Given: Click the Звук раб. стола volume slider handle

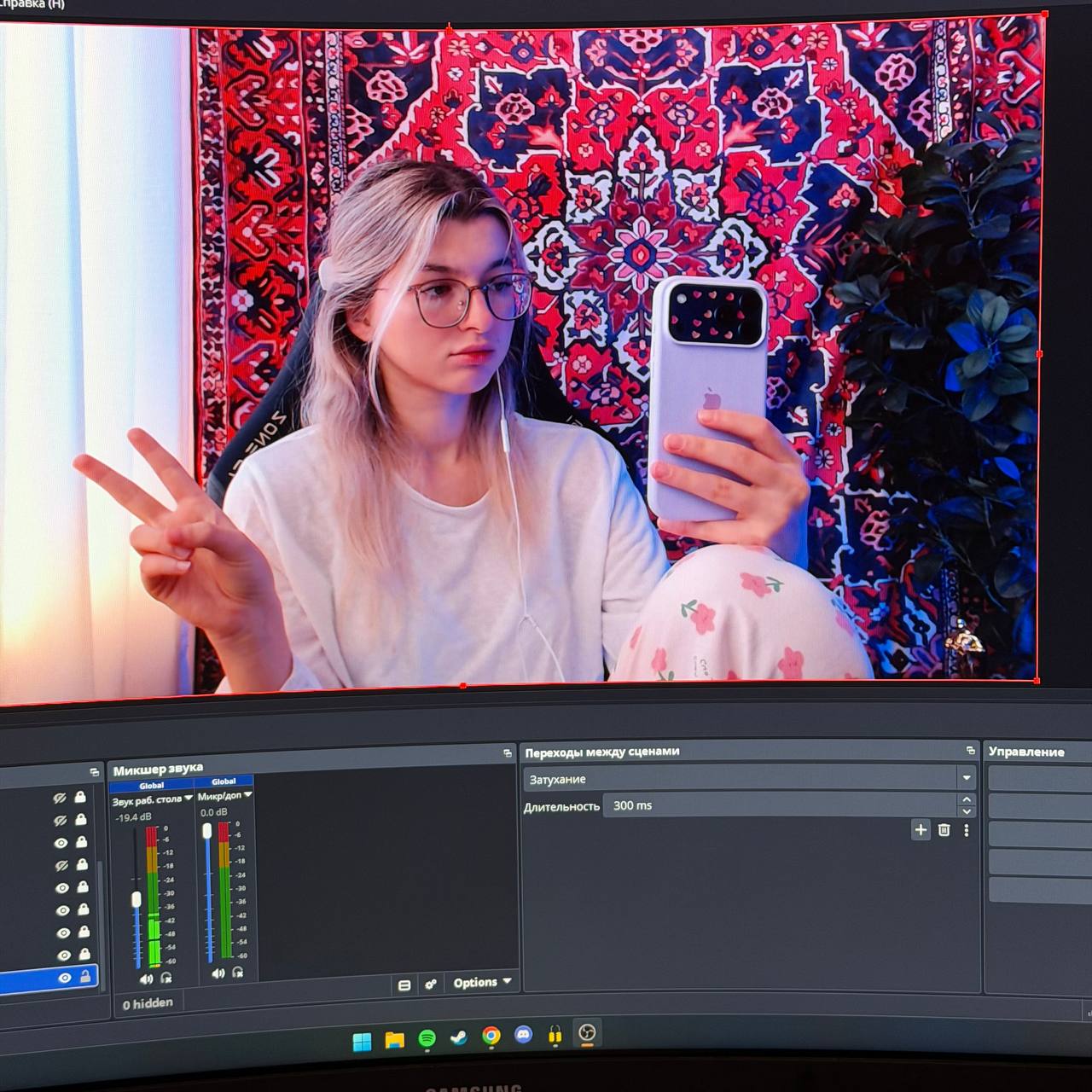Looking at the screenshot, I should coord(136,899).
